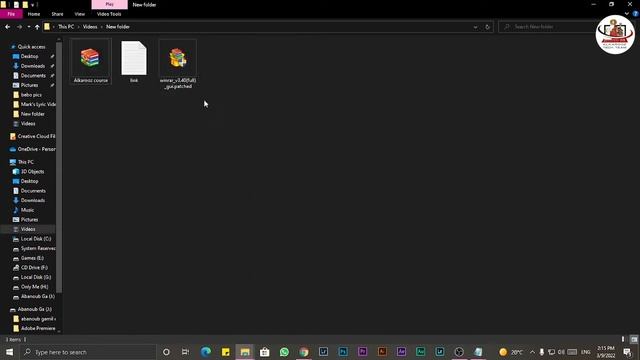Click the Play contextual tab header
This screenshot has height=360, width=640.
(x=109, y=4)
